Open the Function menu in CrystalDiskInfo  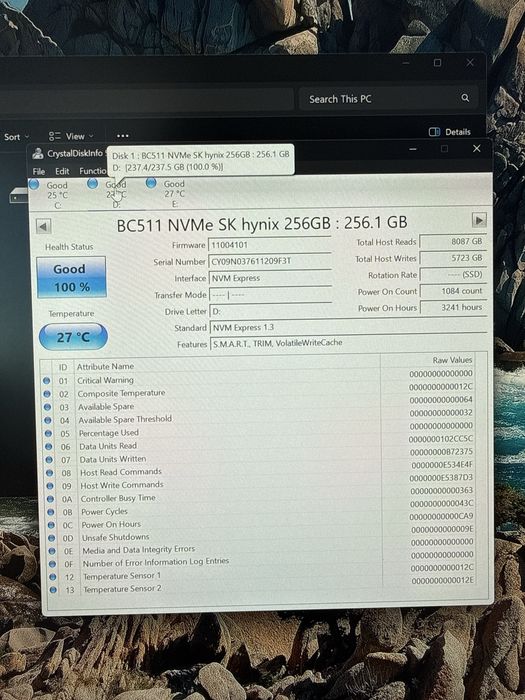click(x=93, y=171)
